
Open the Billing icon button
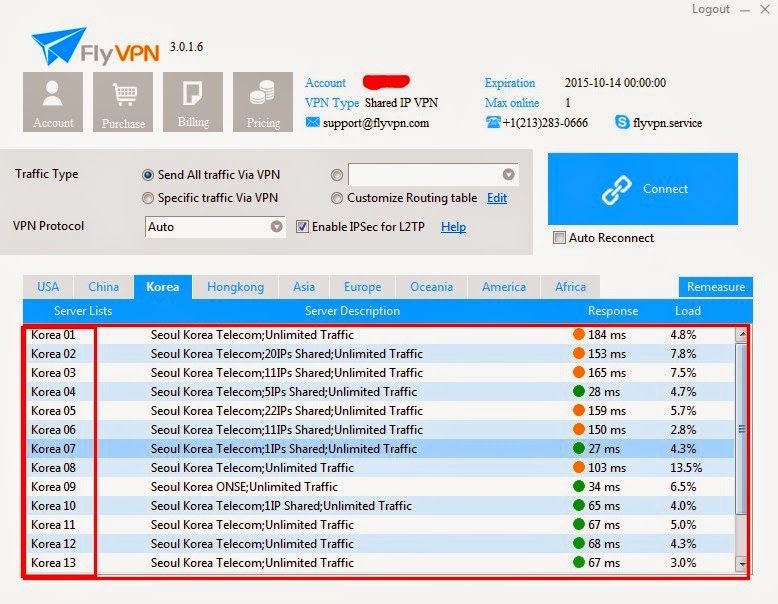[x=193, y=102]
